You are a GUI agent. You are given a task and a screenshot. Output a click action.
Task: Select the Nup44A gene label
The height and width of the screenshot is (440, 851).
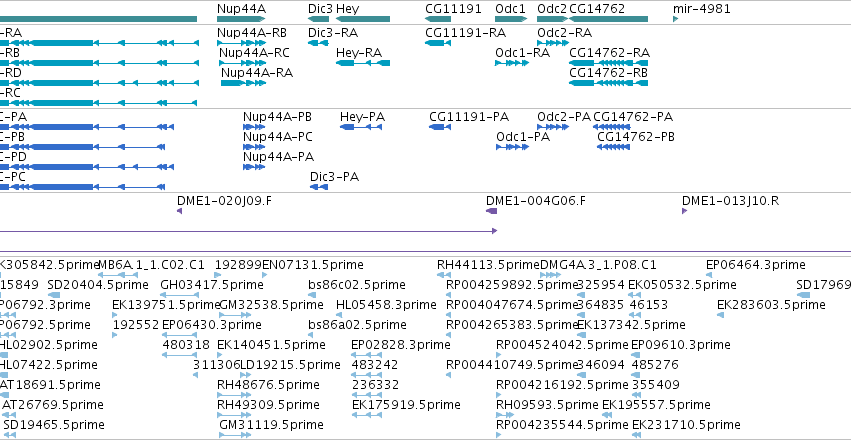tap(241, 9)
